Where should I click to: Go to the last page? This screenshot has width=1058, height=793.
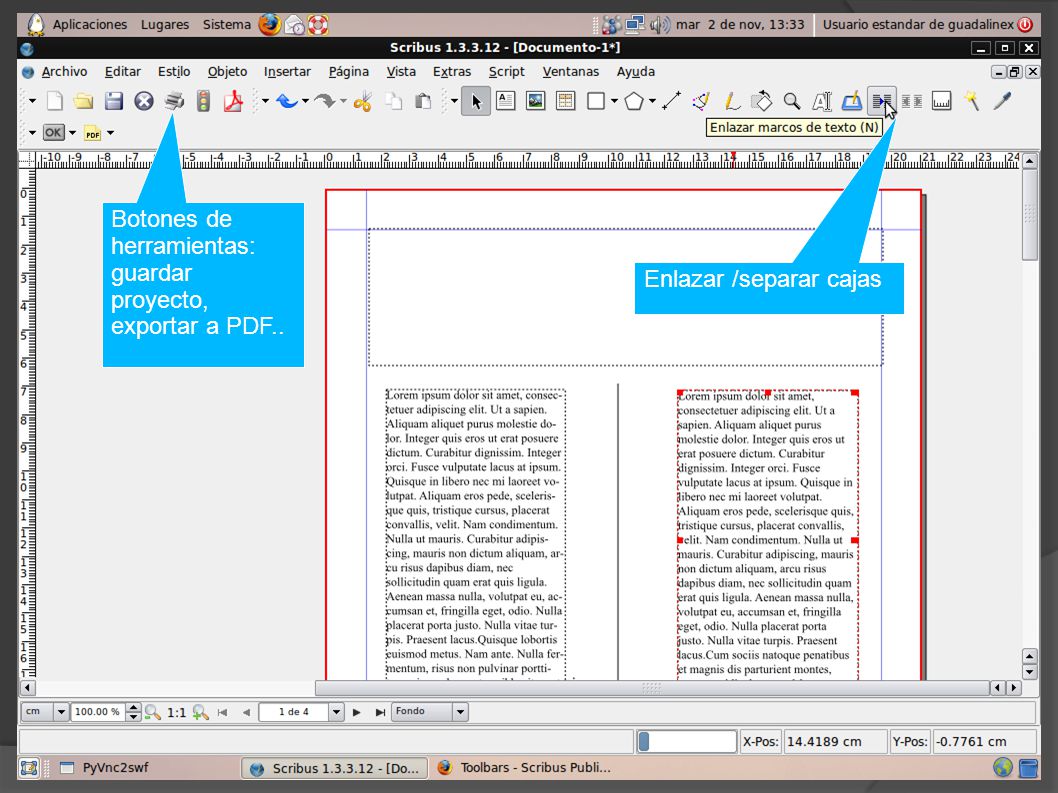click(x=380, y=712)
